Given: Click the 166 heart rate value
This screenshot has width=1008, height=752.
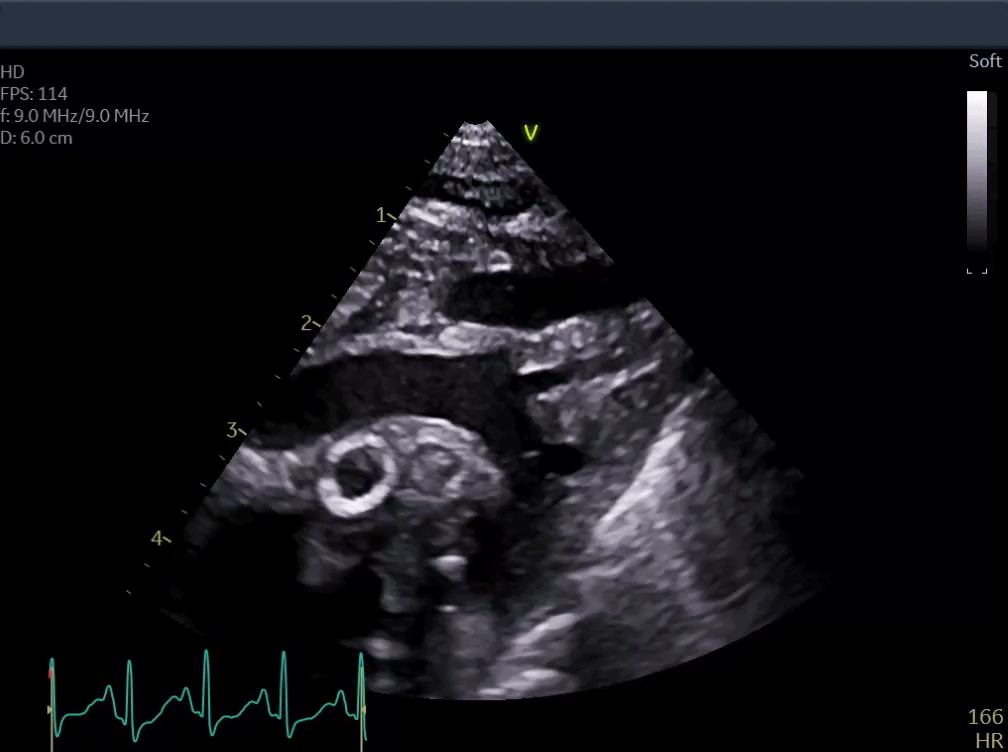Looking at the screenshot, I should (x=984, y=717).
